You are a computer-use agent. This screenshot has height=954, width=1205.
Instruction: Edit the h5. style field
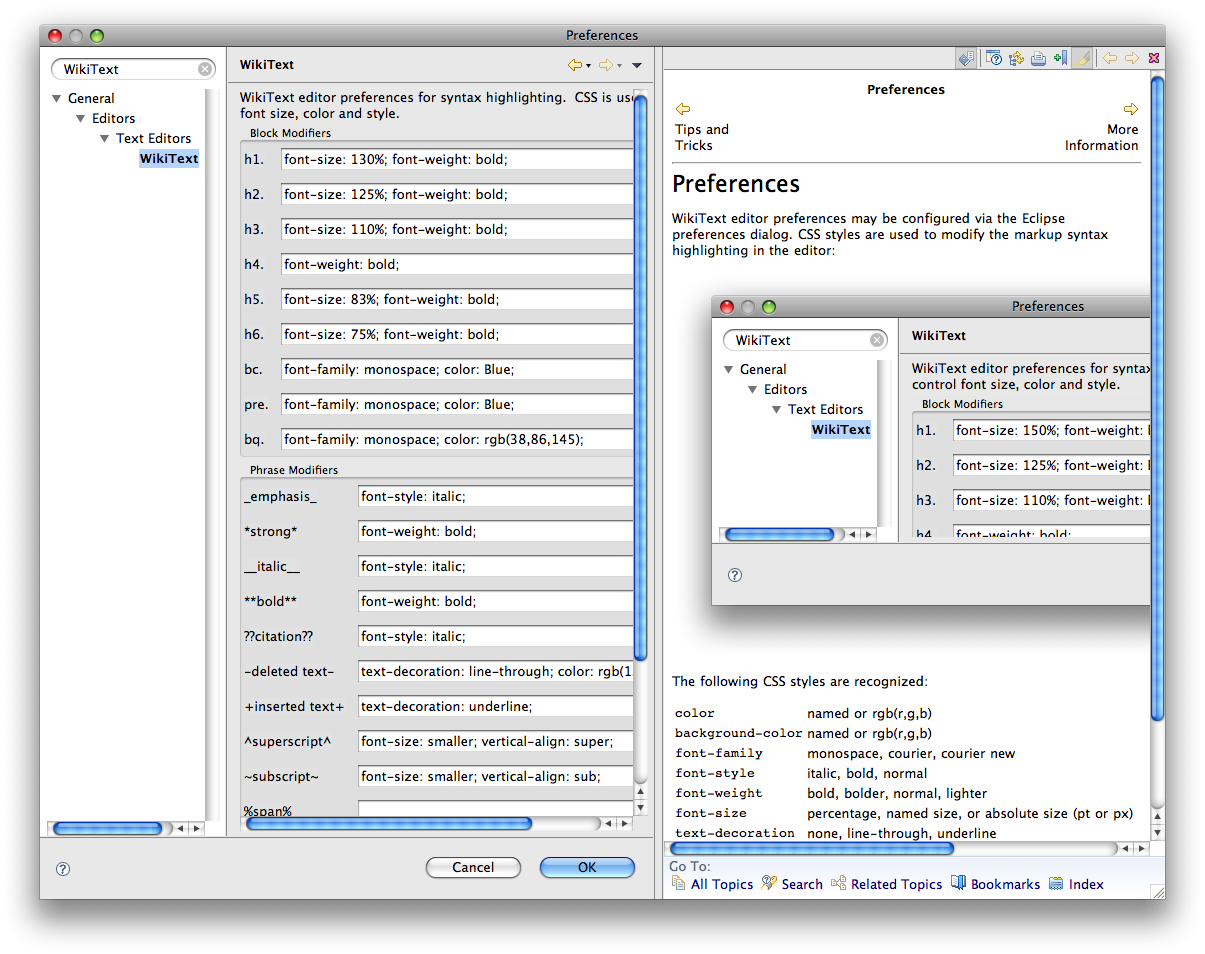coord(457,299)
